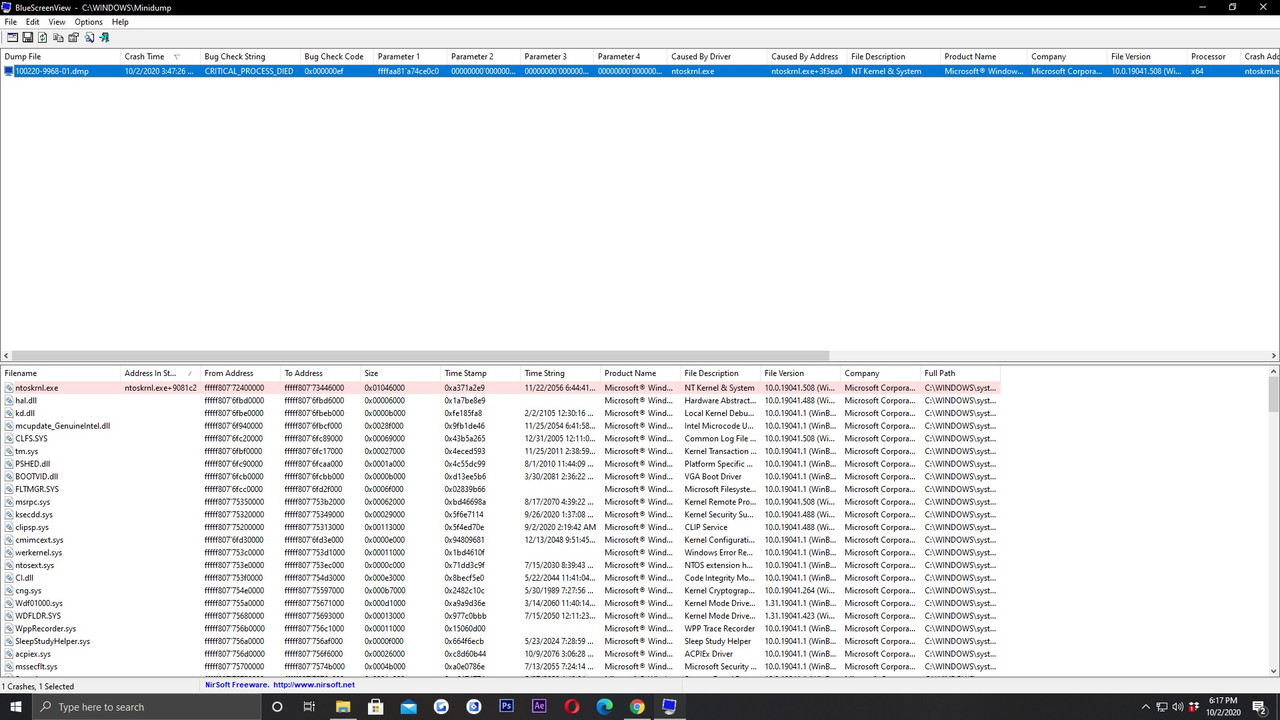Refresh the crash list with the toolbar icon

pyautogui.click(x=42, y=37)
